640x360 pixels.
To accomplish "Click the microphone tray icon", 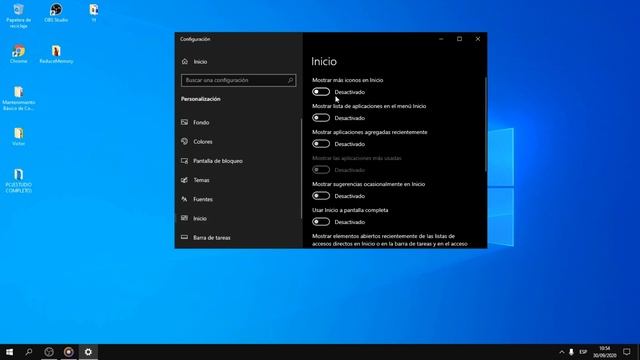I will click(571, 352).
